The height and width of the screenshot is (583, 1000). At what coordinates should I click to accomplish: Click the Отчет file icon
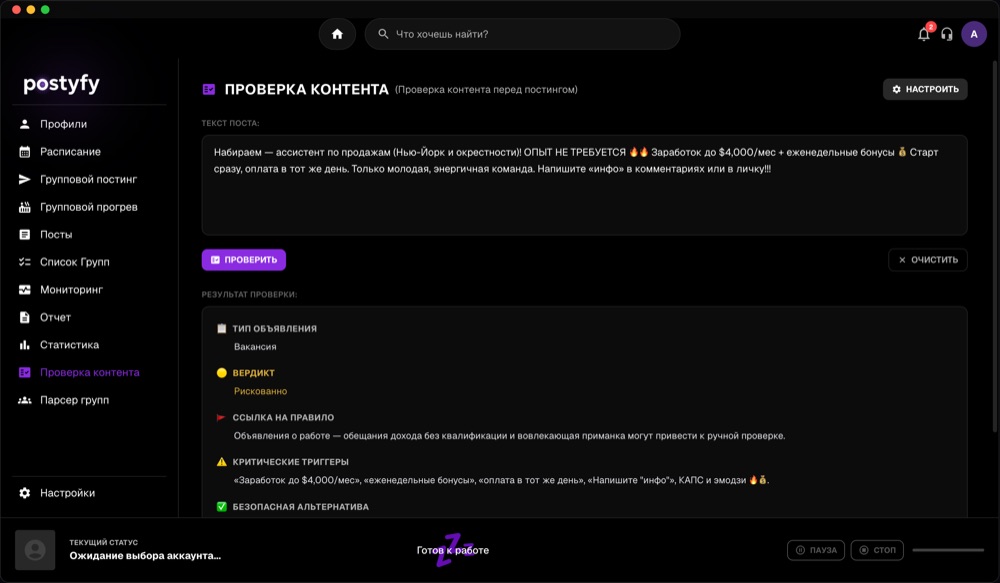[x=25, y=317]
